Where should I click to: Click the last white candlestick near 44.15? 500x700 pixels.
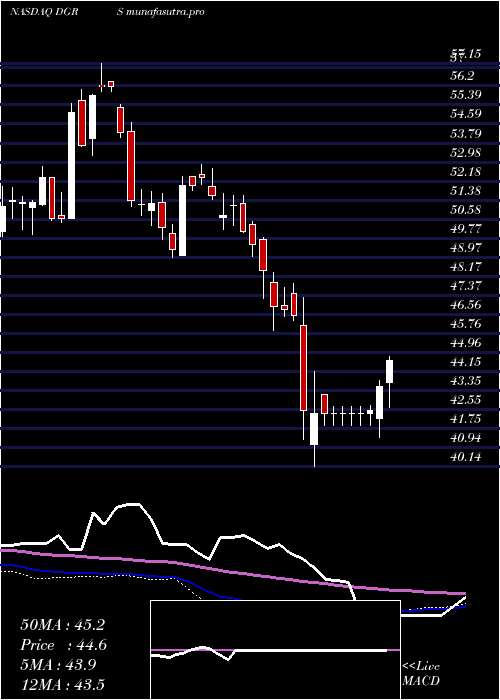pyautogui.click(x=389, y=371)
